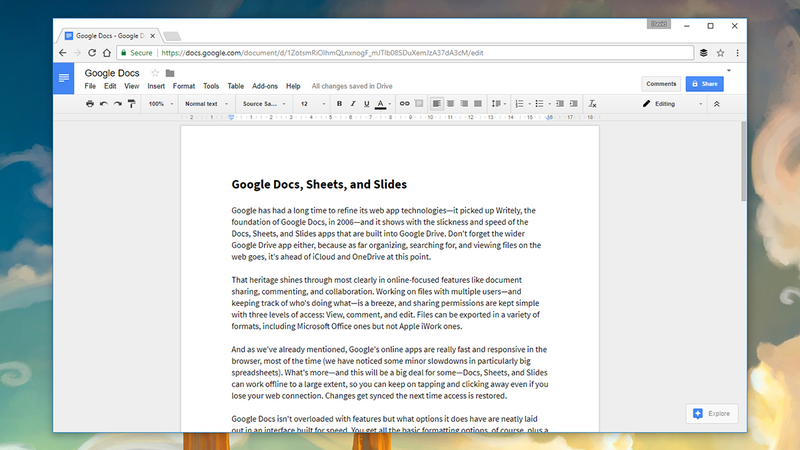Open the Editing mode dropdown
Screen dimensions: 800x450
click(672, 104)
